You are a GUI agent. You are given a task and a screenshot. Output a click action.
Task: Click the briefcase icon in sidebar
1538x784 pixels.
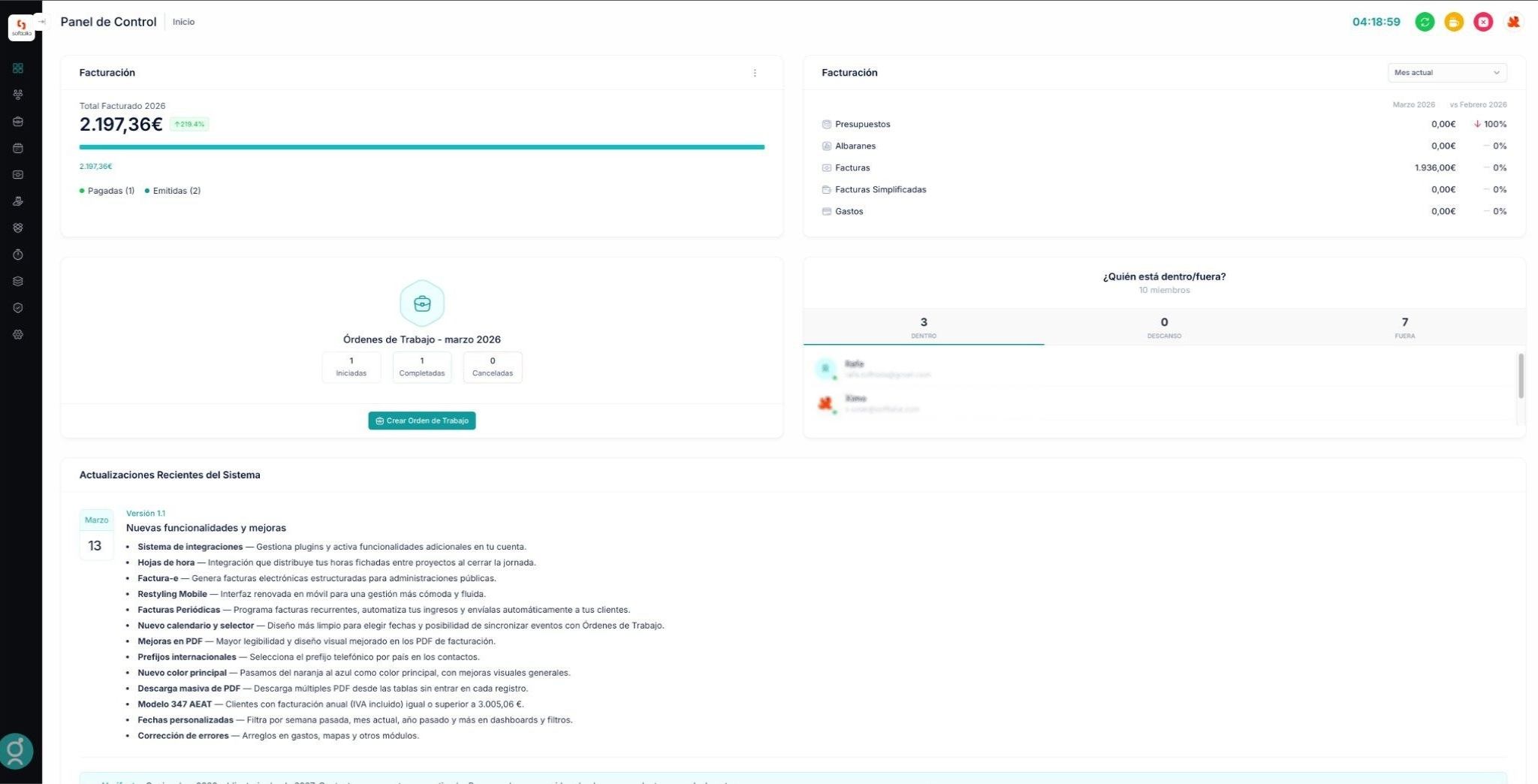18,122
